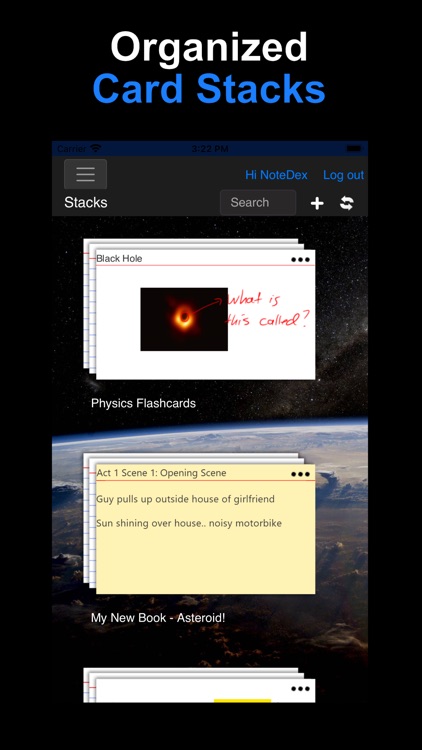
Task: Select the Black Hole card title
Action: 119,259
